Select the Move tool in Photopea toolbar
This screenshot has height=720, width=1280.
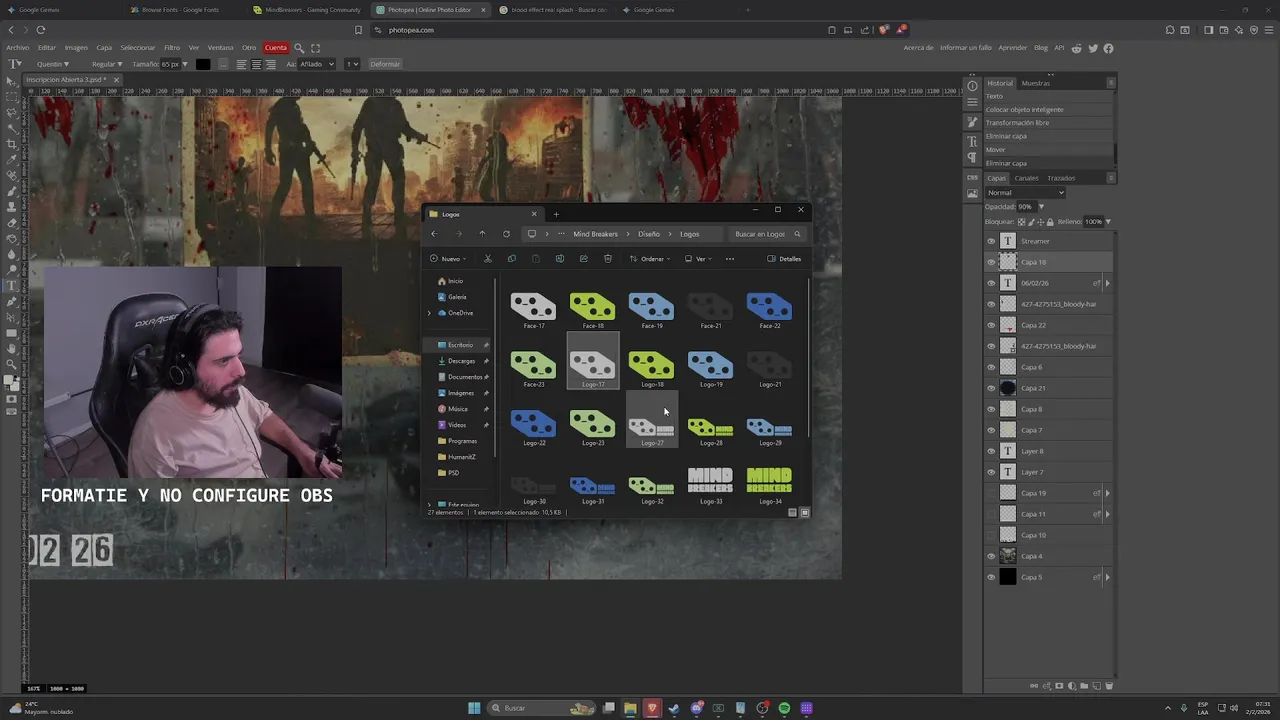click(x=12, y=81)
